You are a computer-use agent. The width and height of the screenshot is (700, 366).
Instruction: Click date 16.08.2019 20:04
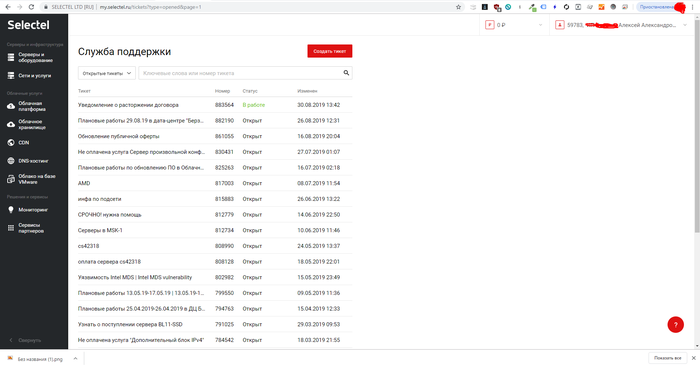tap(318, 136)
